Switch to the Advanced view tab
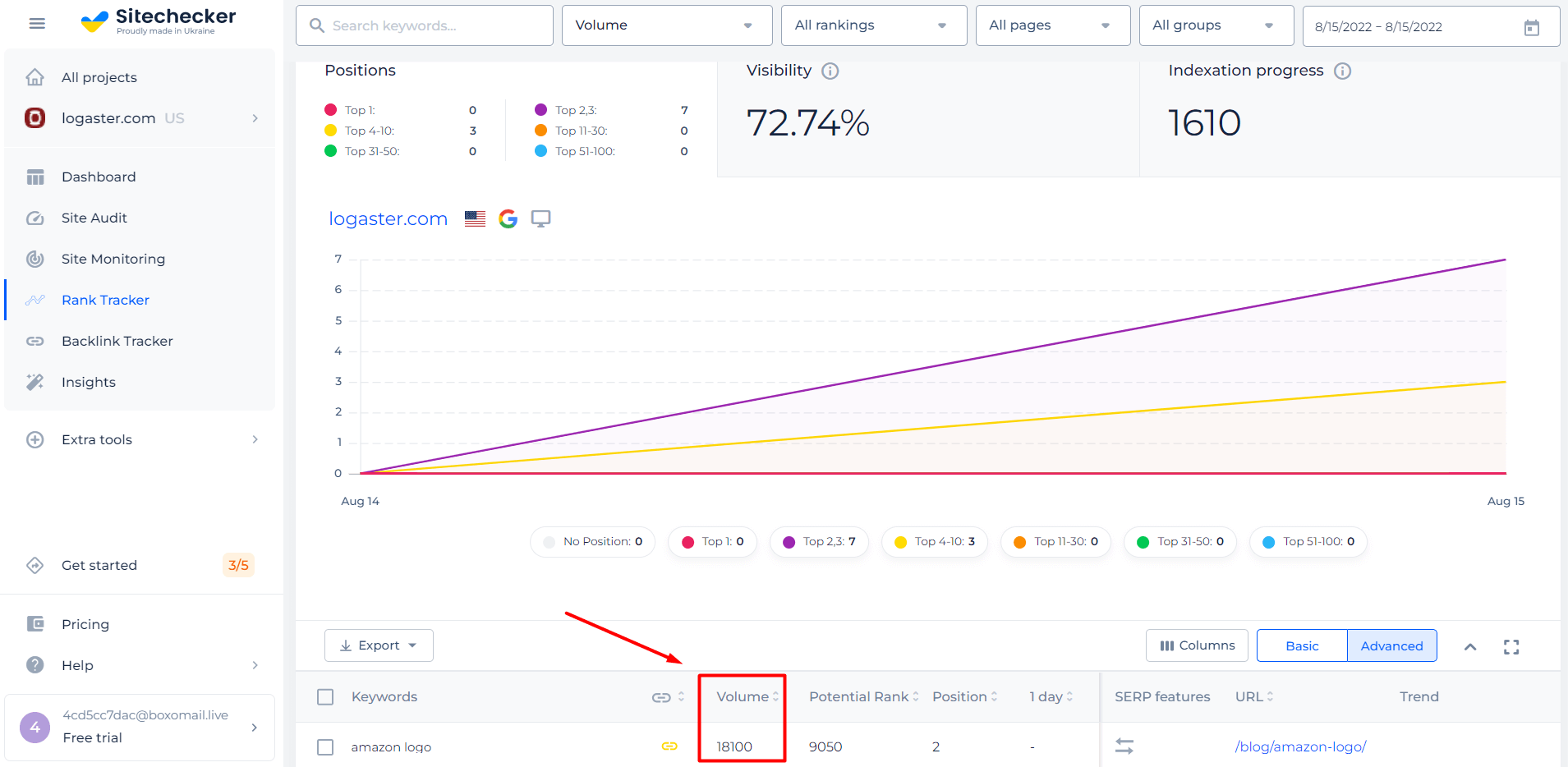1568x767 pixels. pos(1392,645)
